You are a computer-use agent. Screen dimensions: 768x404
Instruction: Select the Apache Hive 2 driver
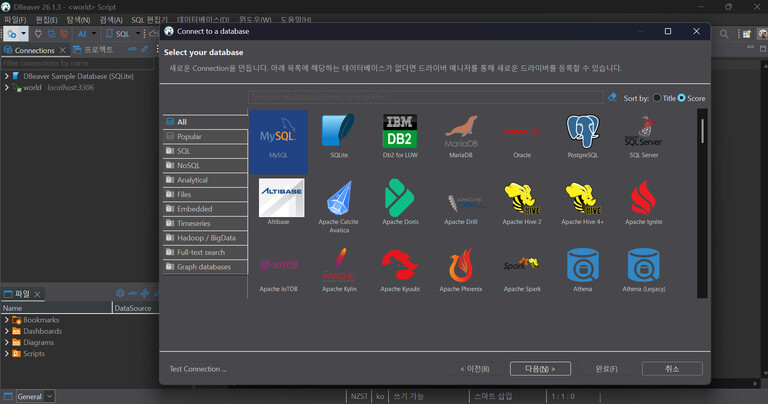coord(522,202)
